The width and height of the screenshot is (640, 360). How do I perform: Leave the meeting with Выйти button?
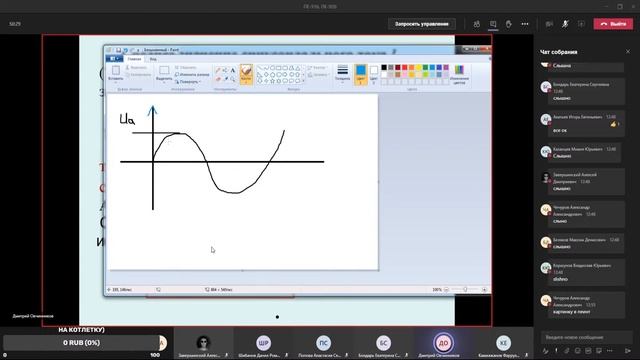pos(613,24)
